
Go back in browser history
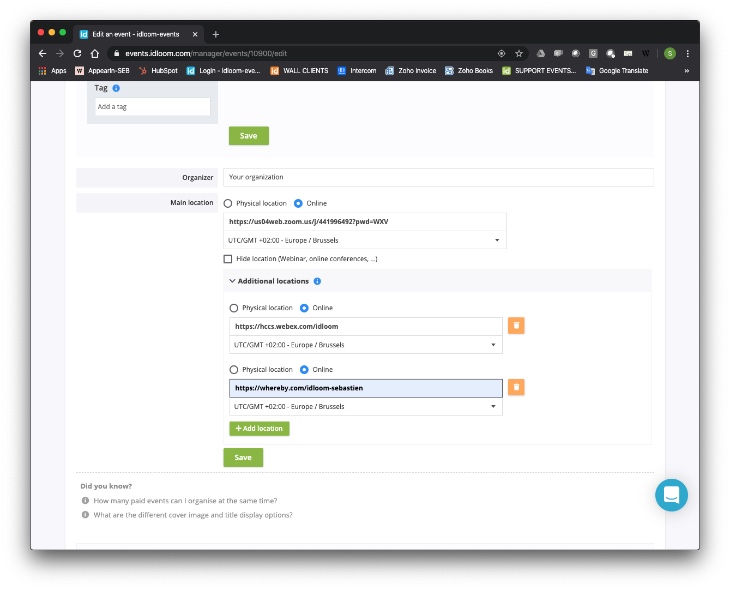(42, 54)
